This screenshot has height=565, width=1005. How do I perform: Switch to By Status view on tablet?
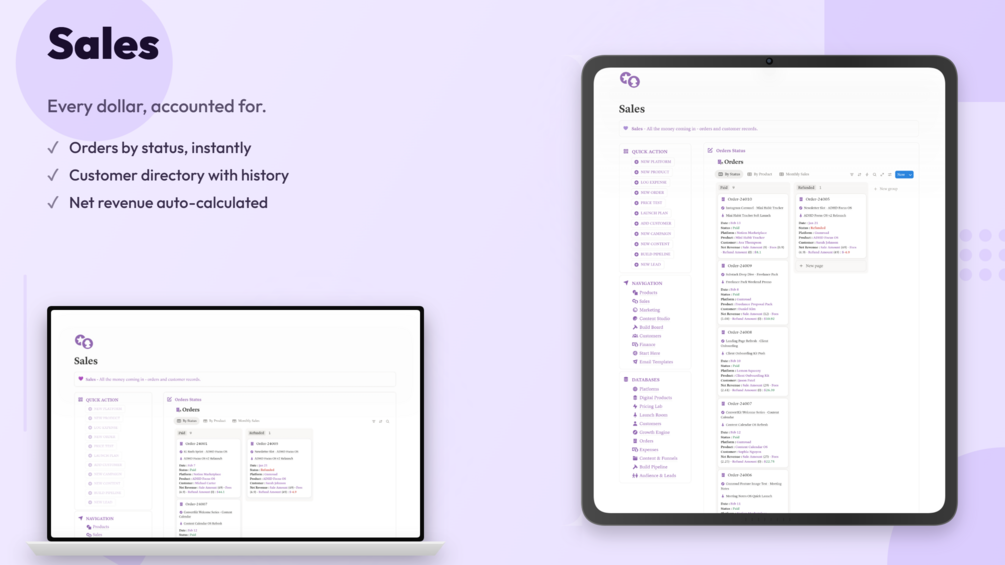click(729, 174)
